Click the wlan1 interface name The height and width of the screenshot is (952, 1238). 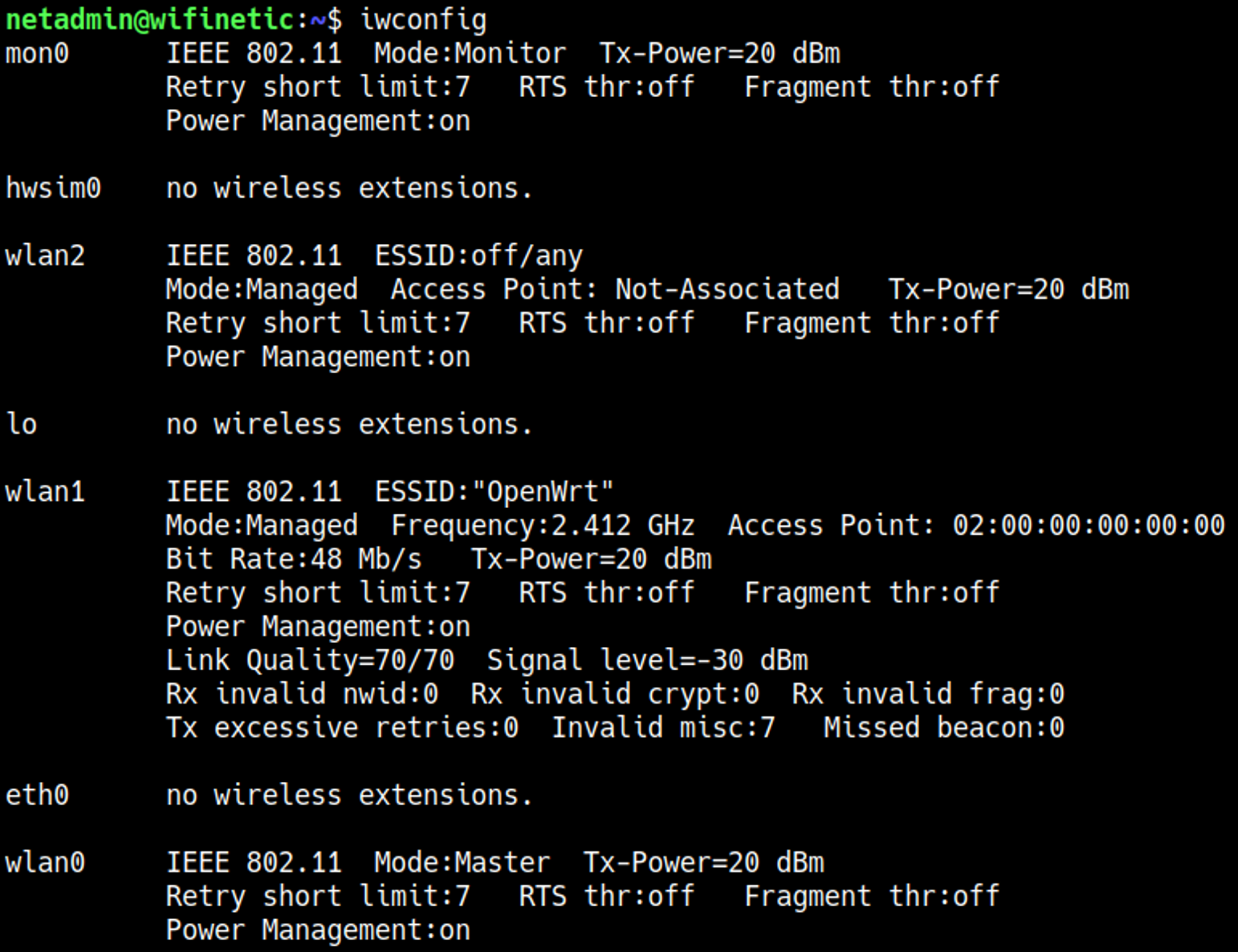45,492
